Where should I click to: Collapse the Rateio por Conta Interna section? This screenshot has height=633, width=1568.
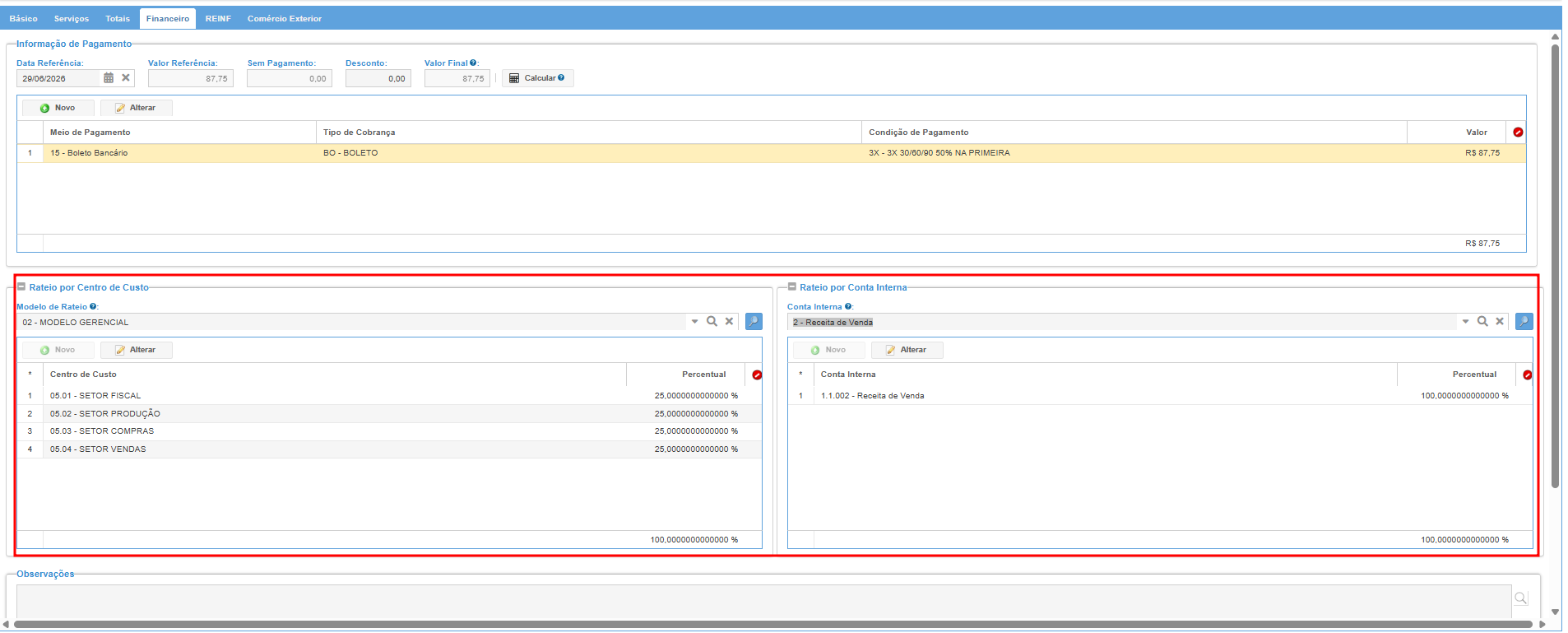point(792,287)
